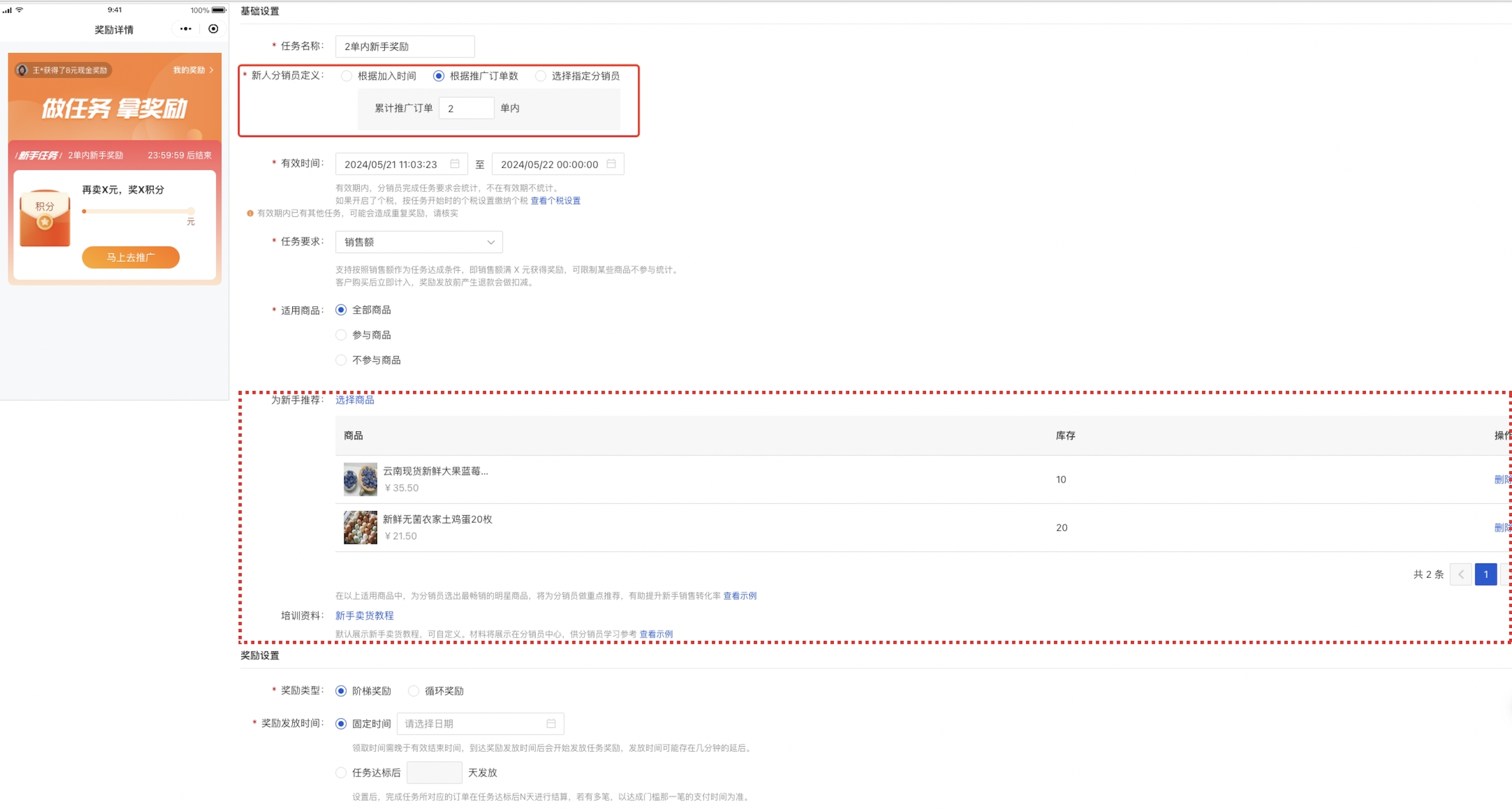Tap 马上去推广 button in preview
The height and width of the screenshot is (811, 1512).
click(130, 257)
